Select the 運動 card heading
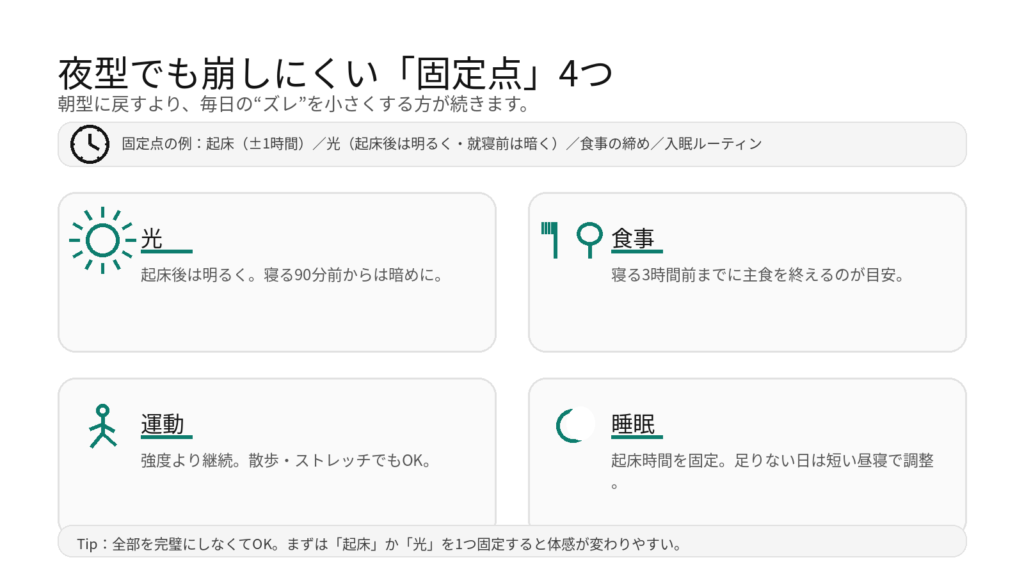The image size is (1024, 576). coord(162,424)
